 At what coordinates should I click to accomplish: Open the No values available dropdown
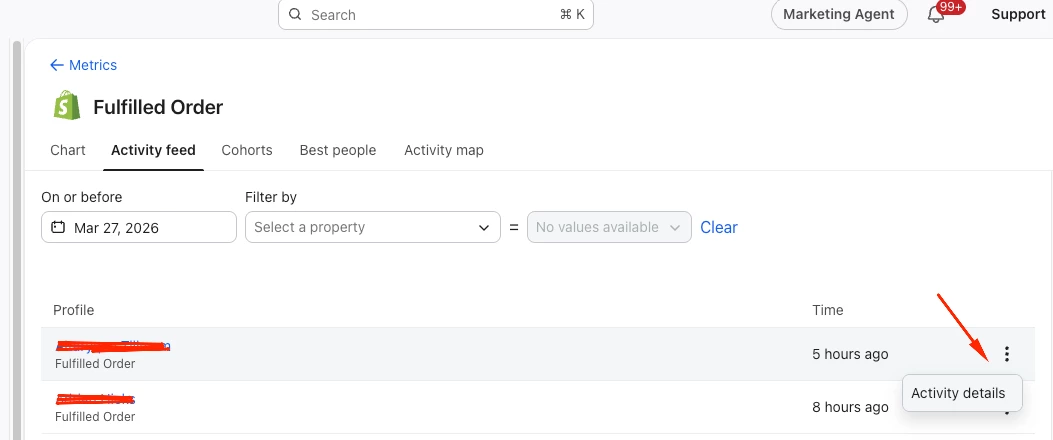[x=609, y=227]
